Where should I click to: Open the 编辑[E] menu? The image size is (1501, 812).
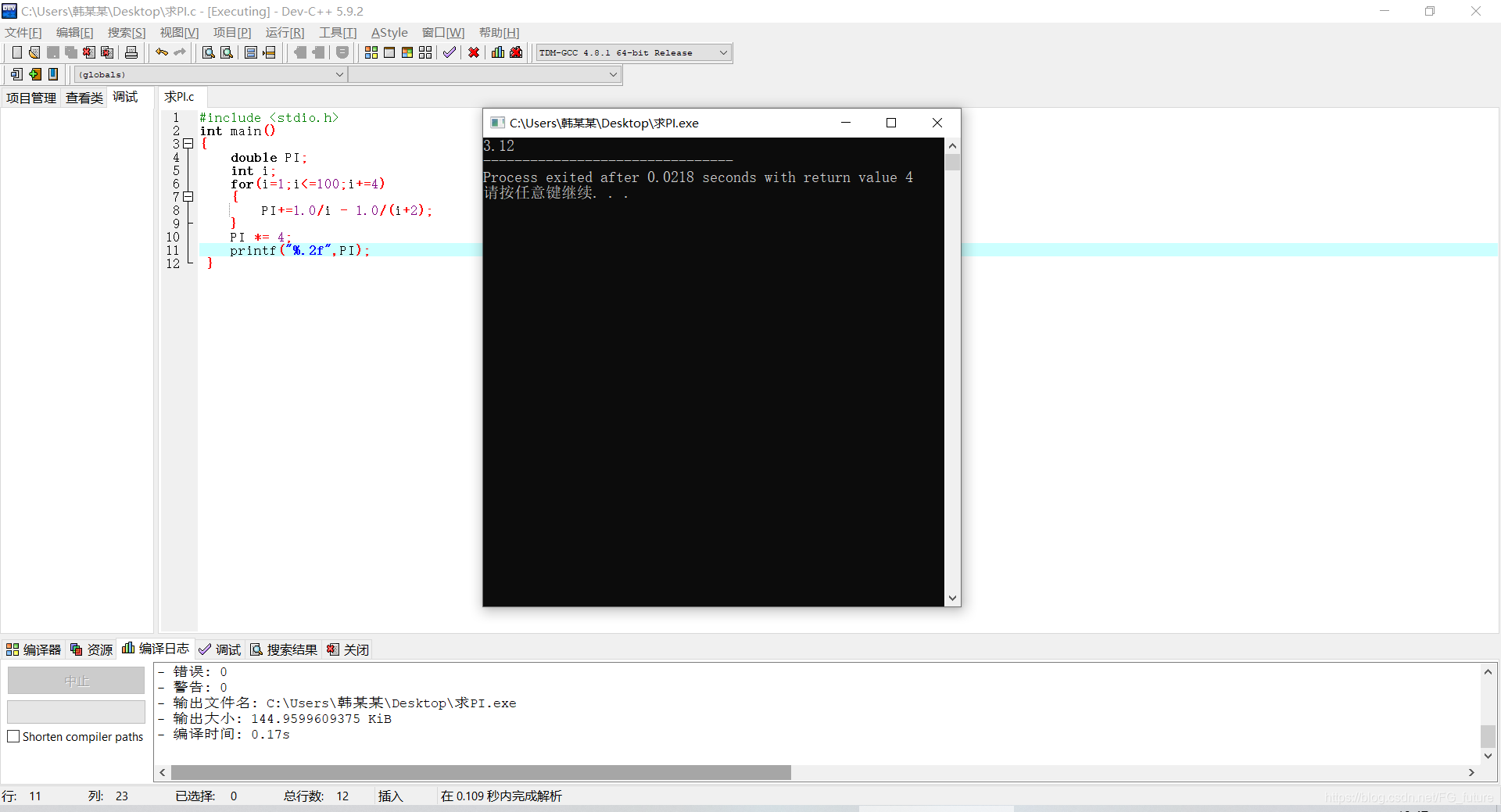click(75, 32)
